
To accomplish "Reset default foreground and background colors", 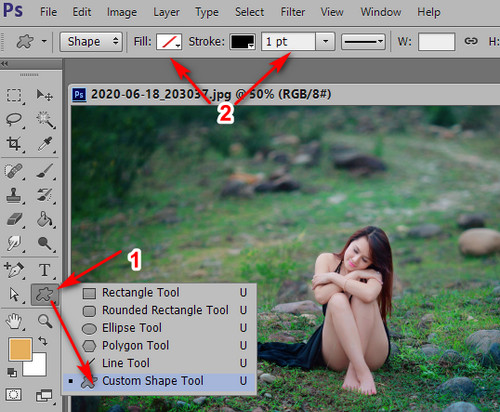I will point(12,372).
